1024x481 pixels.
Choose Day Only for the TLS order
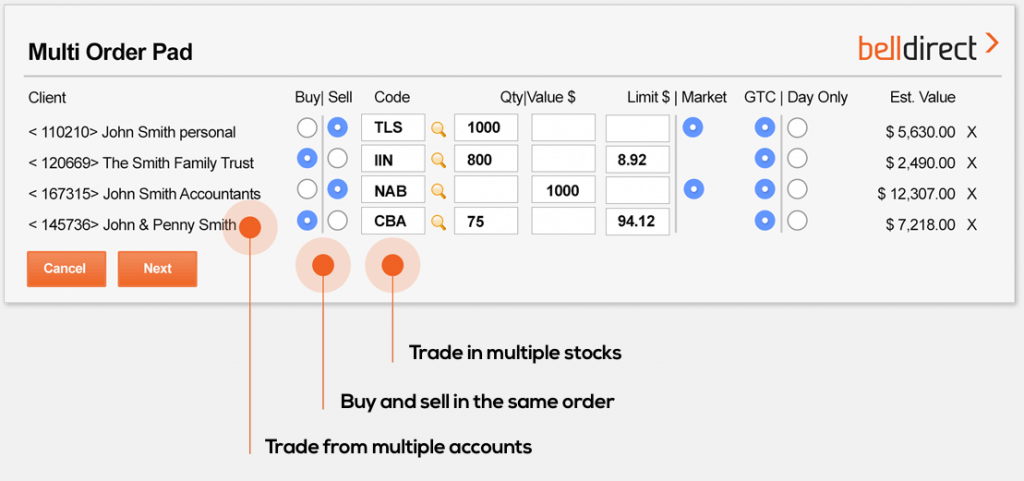click(797, 128)
